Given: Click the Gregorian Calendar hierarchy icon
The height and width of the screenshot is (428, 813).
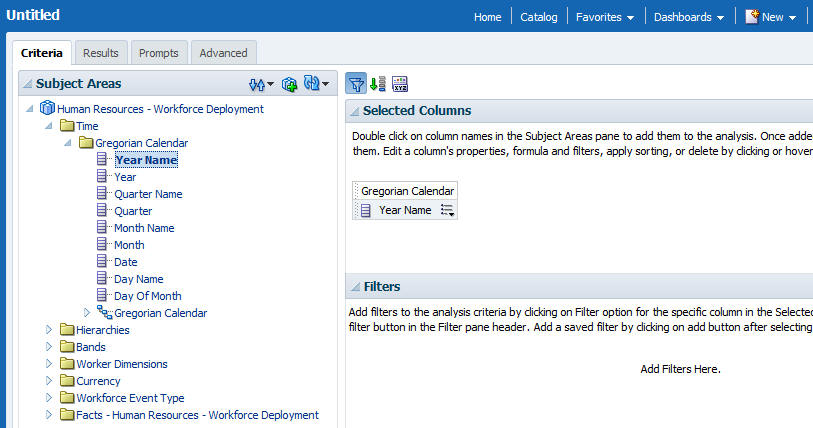Looking at the screenshot, I should coord(105,312).
